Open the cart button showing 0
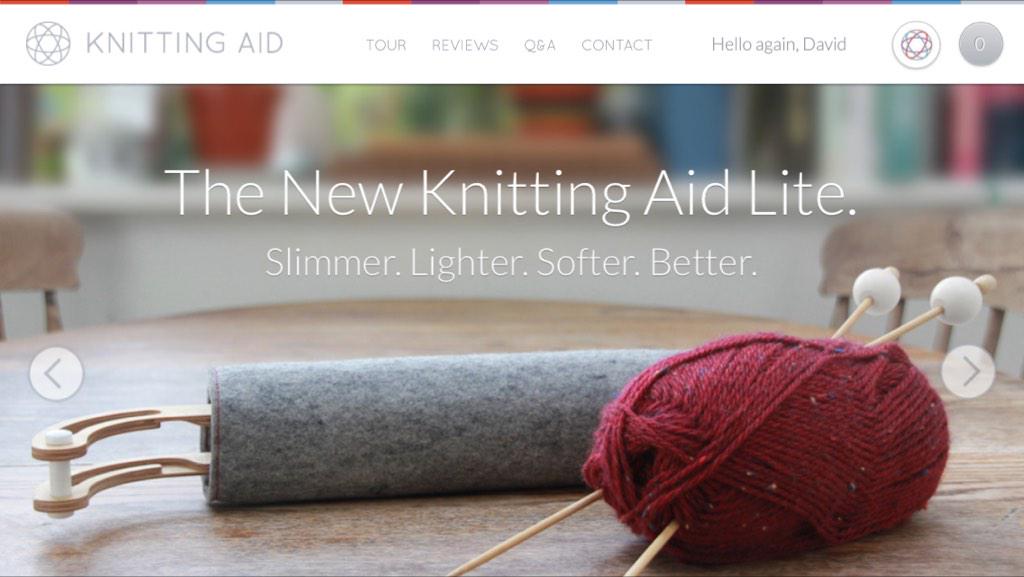Image resolution: width=1024 pixels, height=577 pixels. (x=980, y=44)
